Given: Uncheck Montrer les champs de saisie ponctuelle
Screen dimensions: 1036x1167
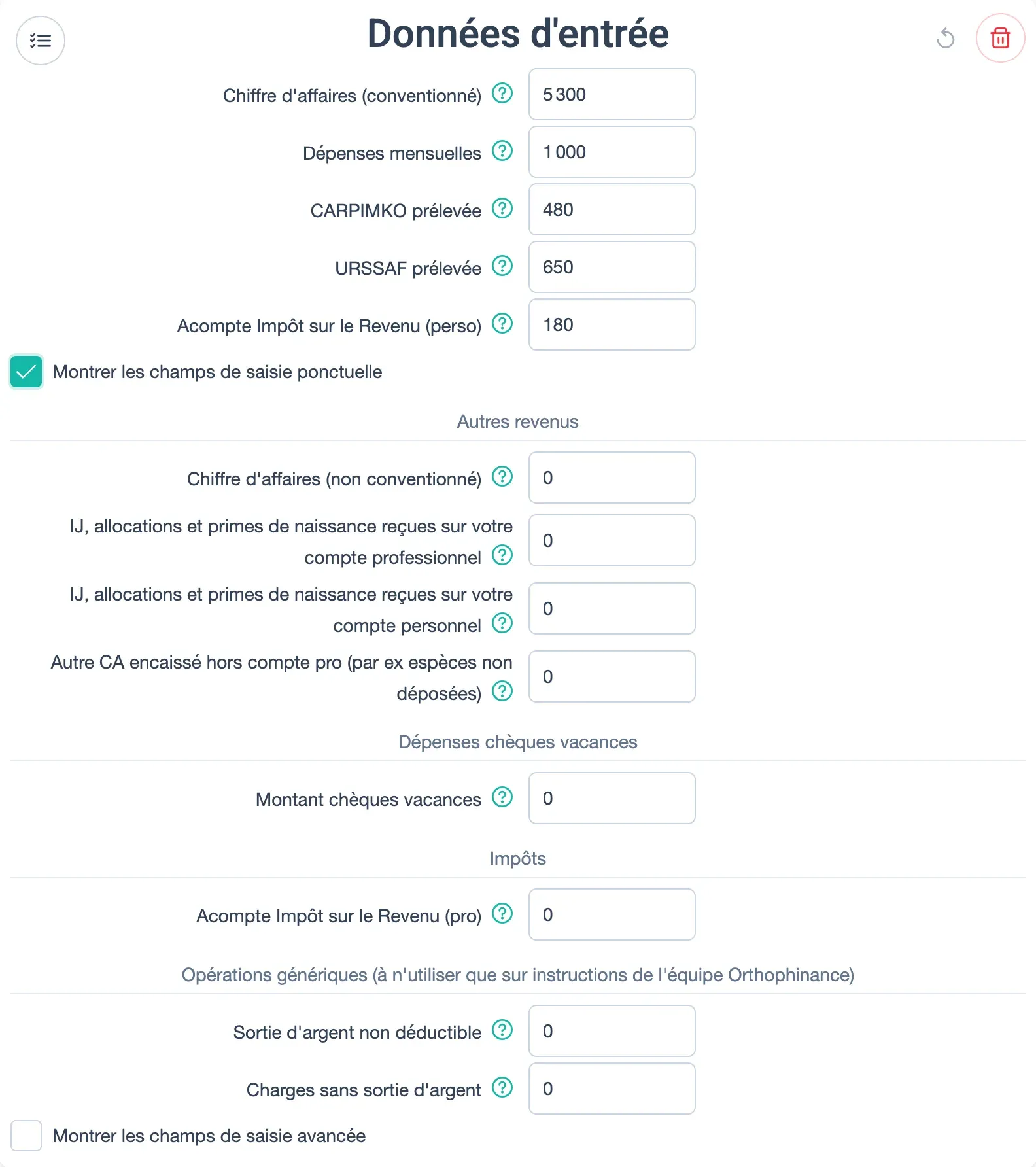Looking at the screenshot, I should point(26,372).
